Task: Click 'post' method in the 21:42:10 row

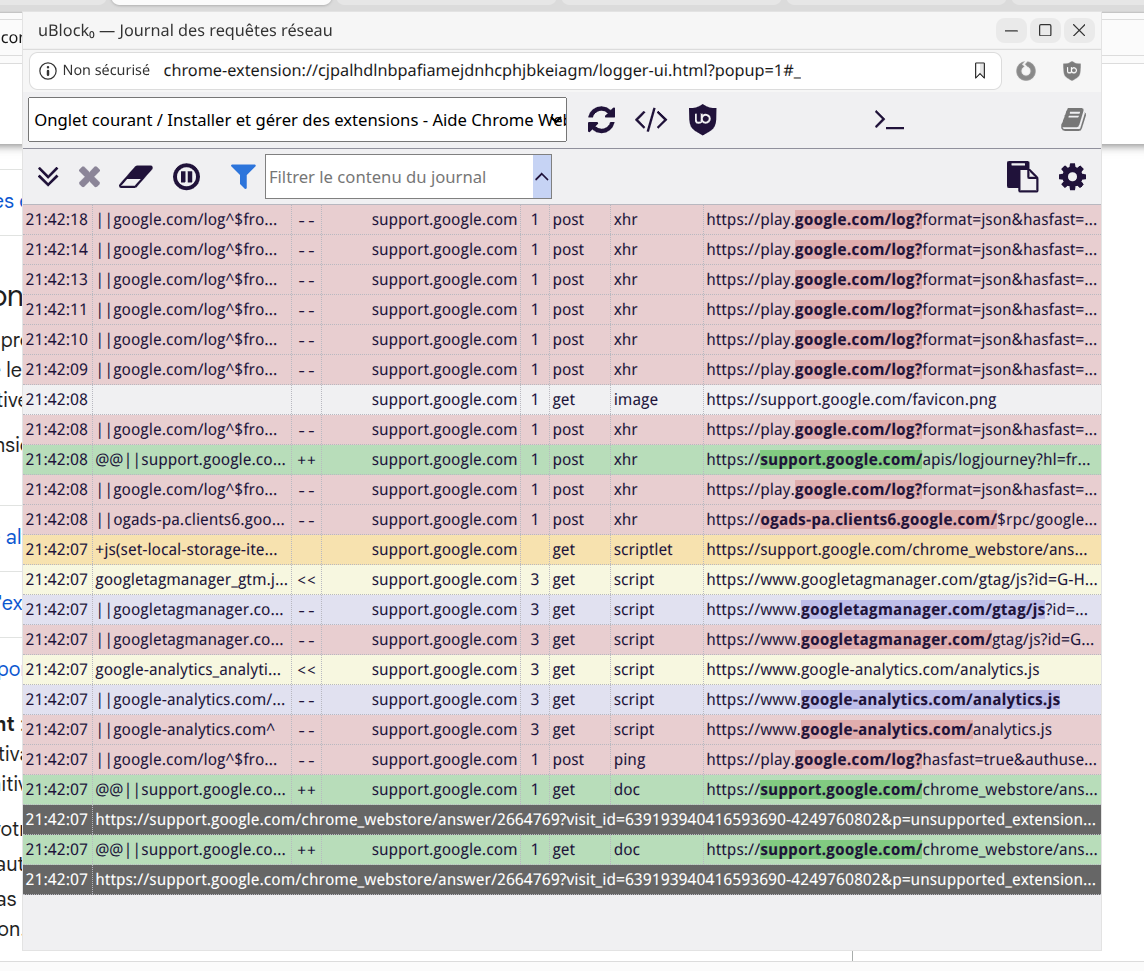Action: (x=579, y=339)
